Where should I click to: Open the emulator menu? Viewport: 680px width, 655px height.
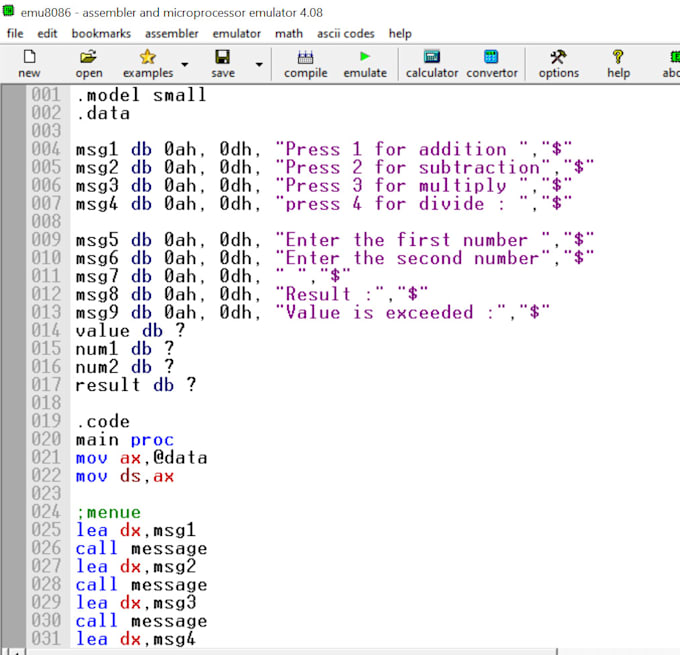[x=237, y=33]
